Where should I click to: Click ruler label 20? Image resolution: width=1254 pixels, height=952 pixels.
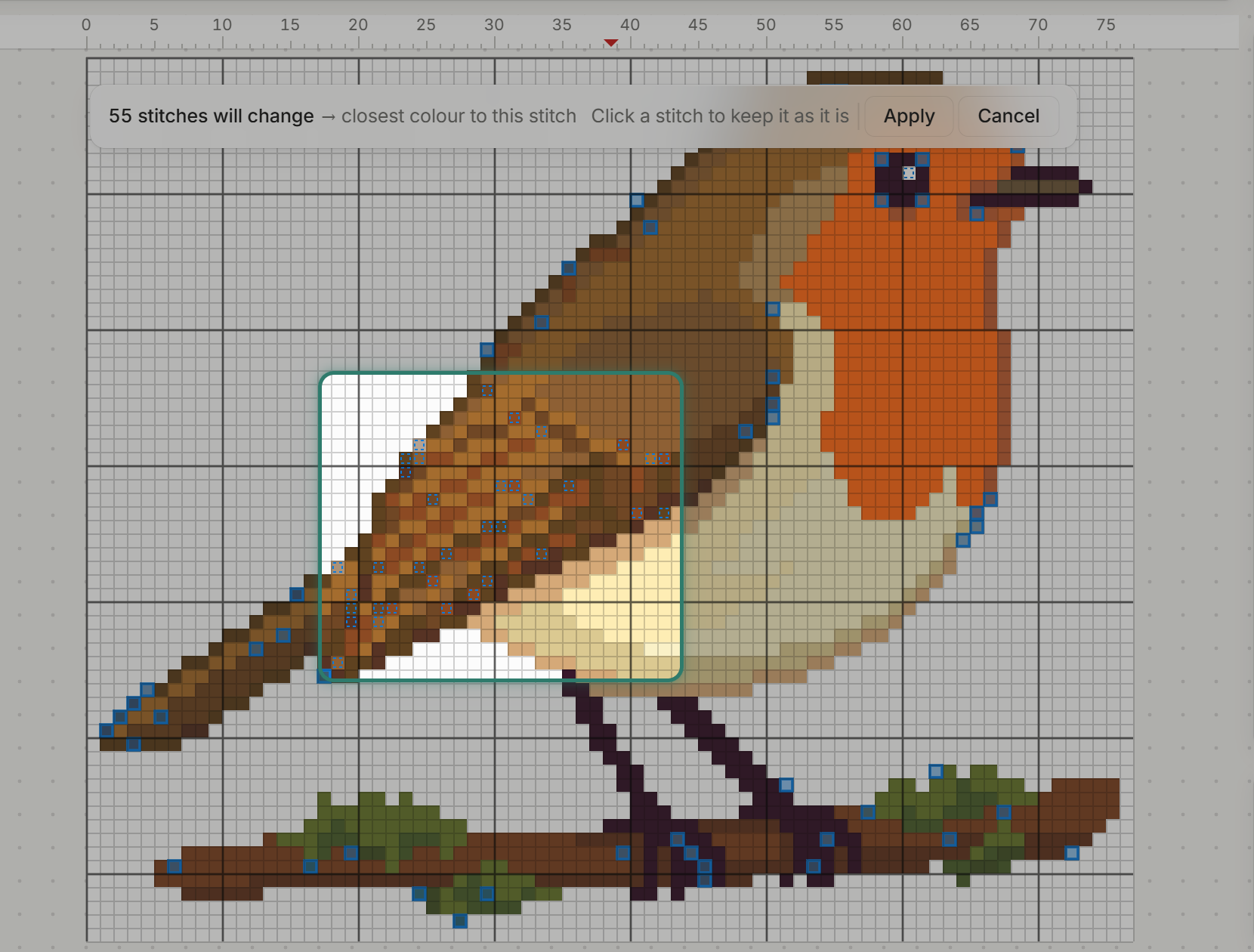[358, 25]
